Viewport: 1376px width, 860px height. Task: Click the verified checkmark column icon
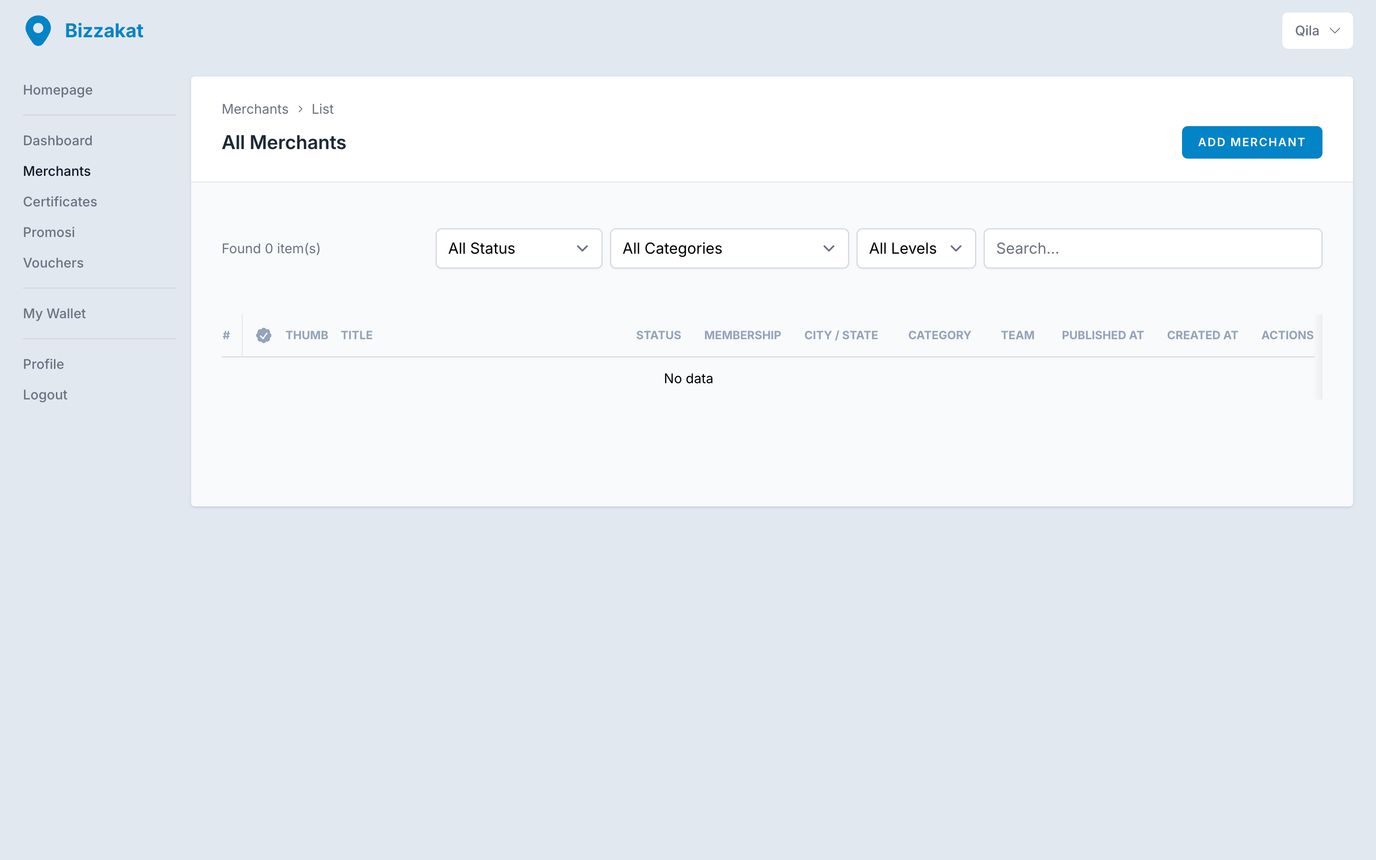point(264,336)
